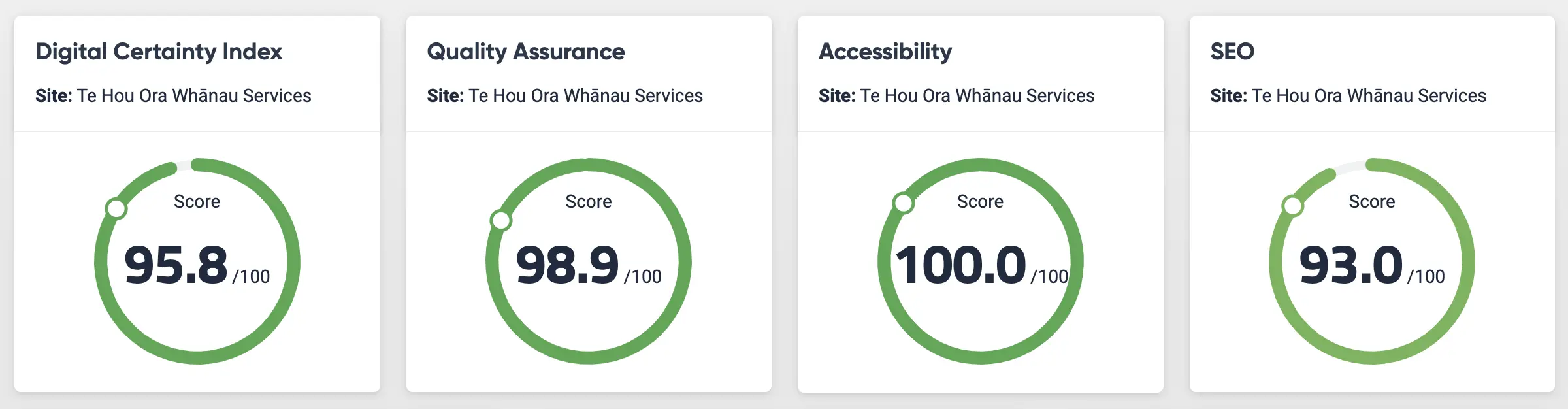Click the white marker on the SEO gauge
Viewport: 1568px width, 409px height.
pos(1292,206)
